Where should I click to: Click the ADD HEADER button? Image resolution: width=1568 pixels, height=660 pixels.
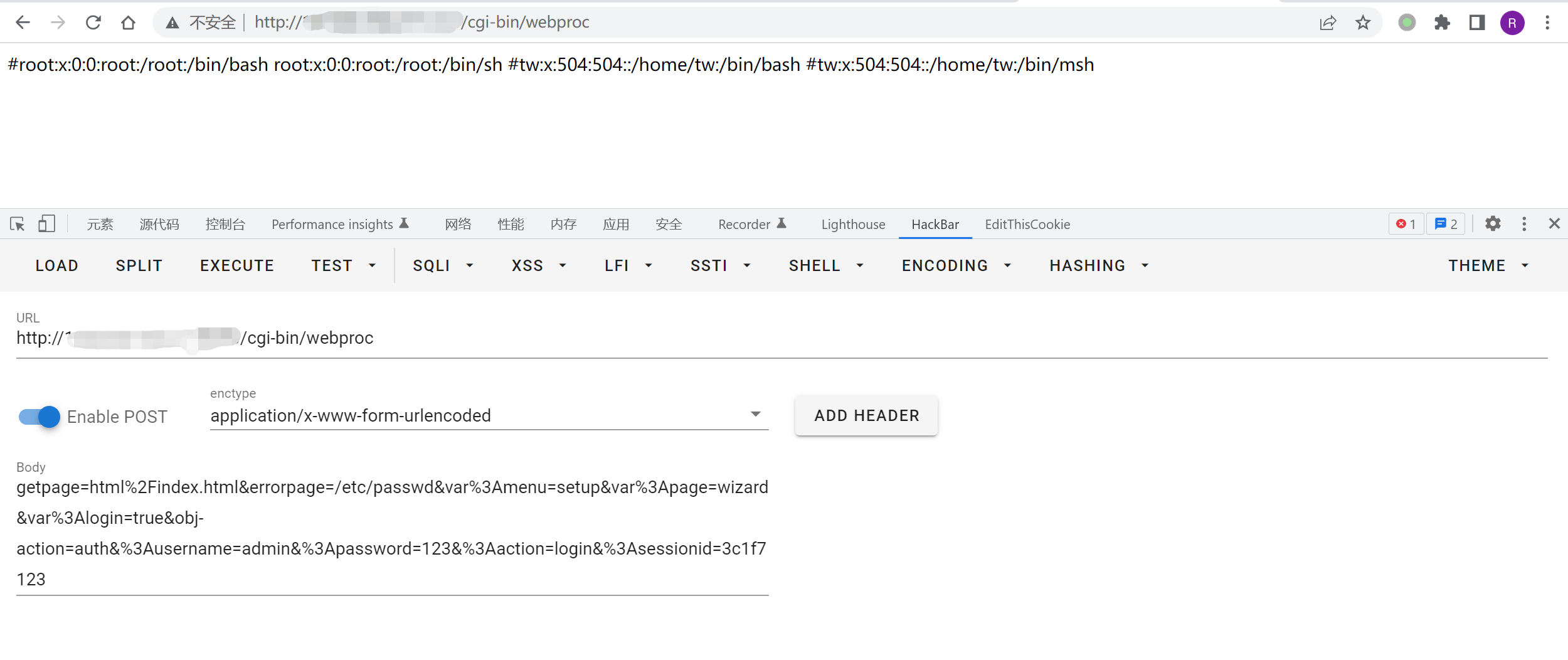866,415
